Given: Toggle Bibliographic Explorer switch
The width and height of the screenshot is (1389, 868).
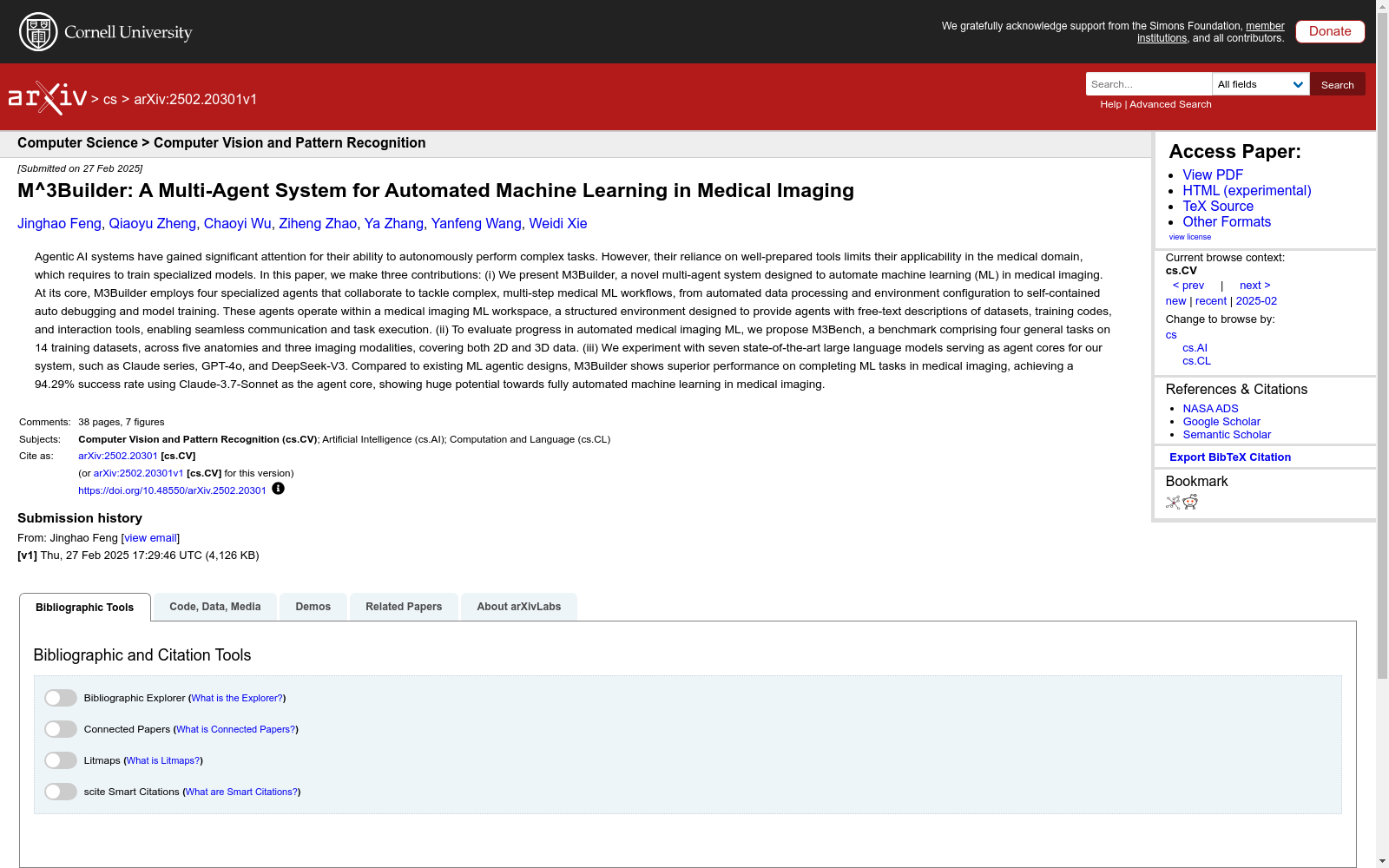Looking at the screenshot, I should [x=61, y=698].
